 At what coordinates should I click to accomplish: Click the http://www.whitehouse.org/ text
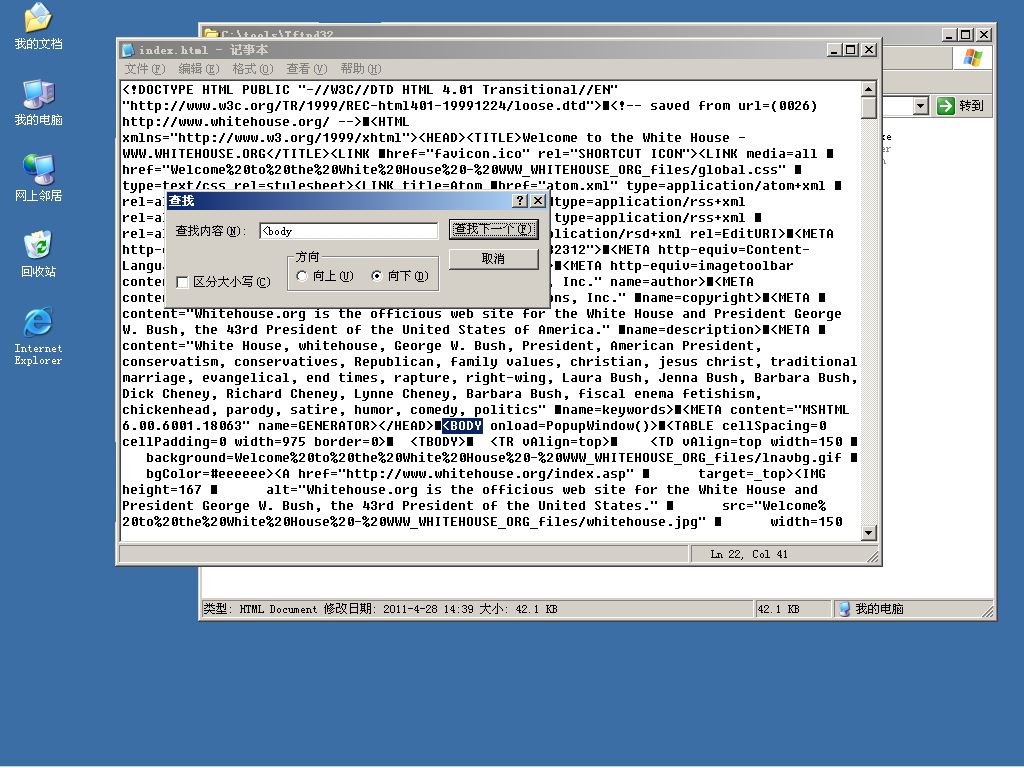[x=226, y=121]
